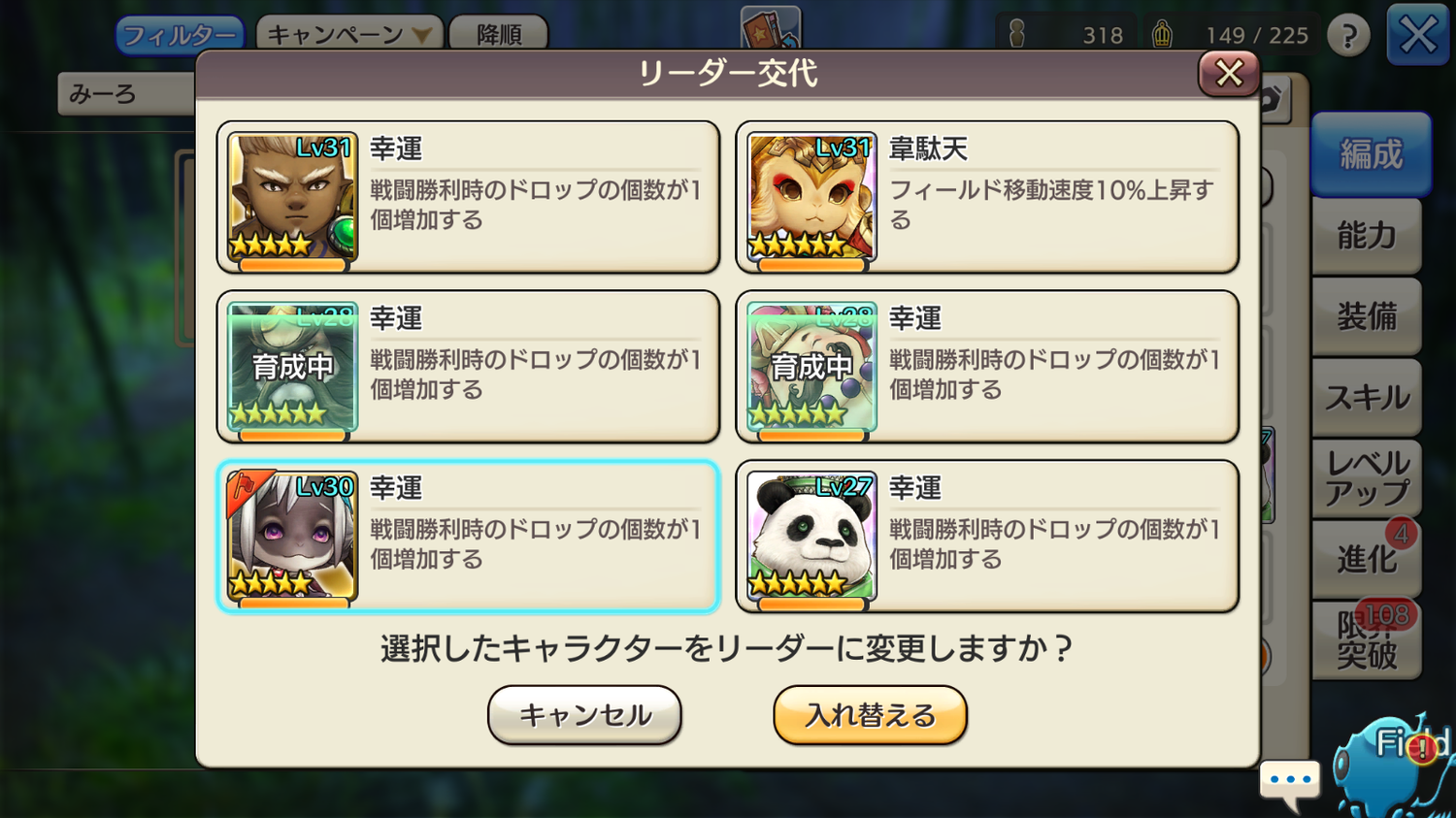
Task: Switch to the 能力 tab
Action: tap(1367, 236)
